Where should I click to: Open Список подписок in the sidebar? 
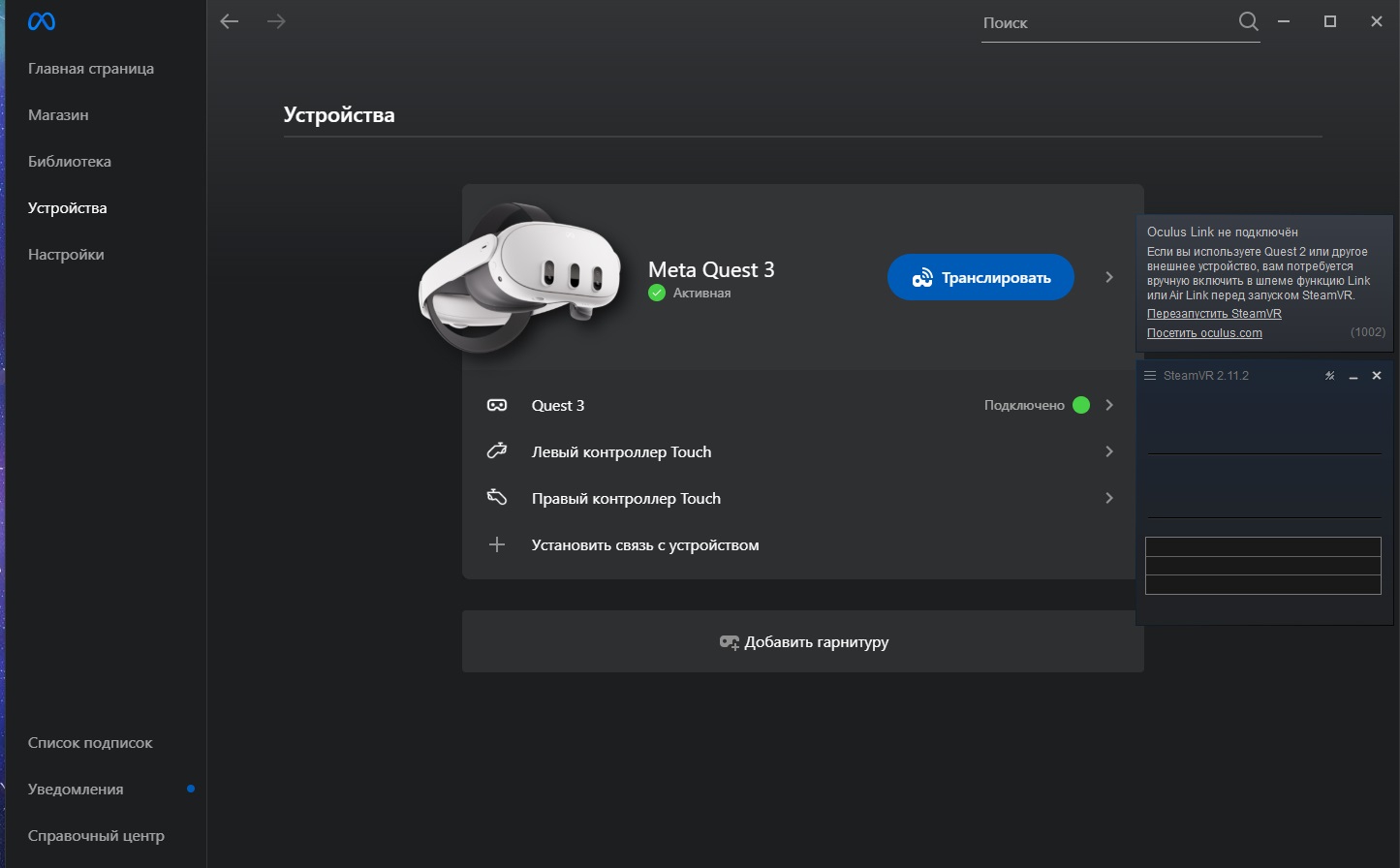[x=90, y=743]
